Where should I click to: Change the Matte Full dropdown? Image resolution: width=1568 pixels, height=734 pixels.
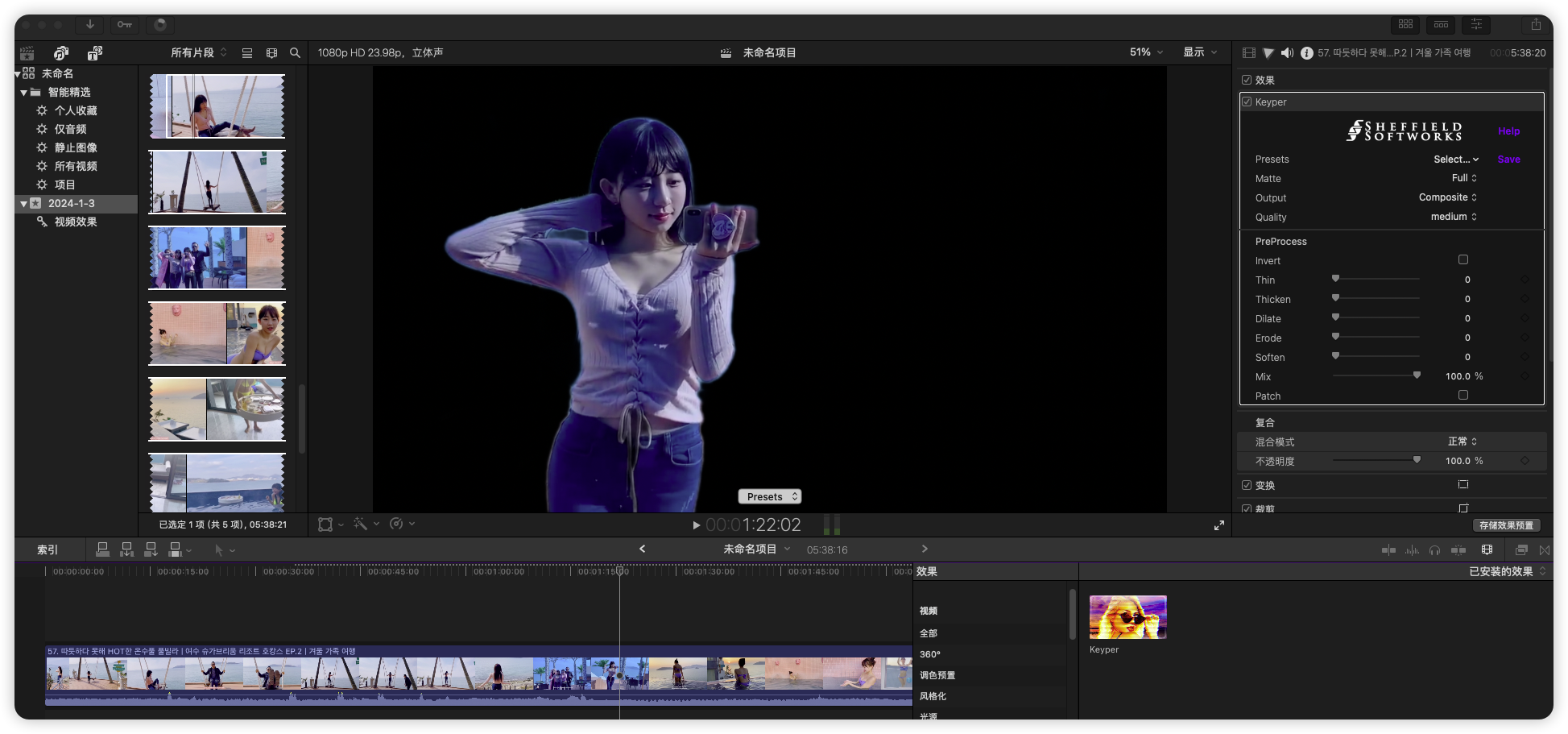tap(1464, 178)
